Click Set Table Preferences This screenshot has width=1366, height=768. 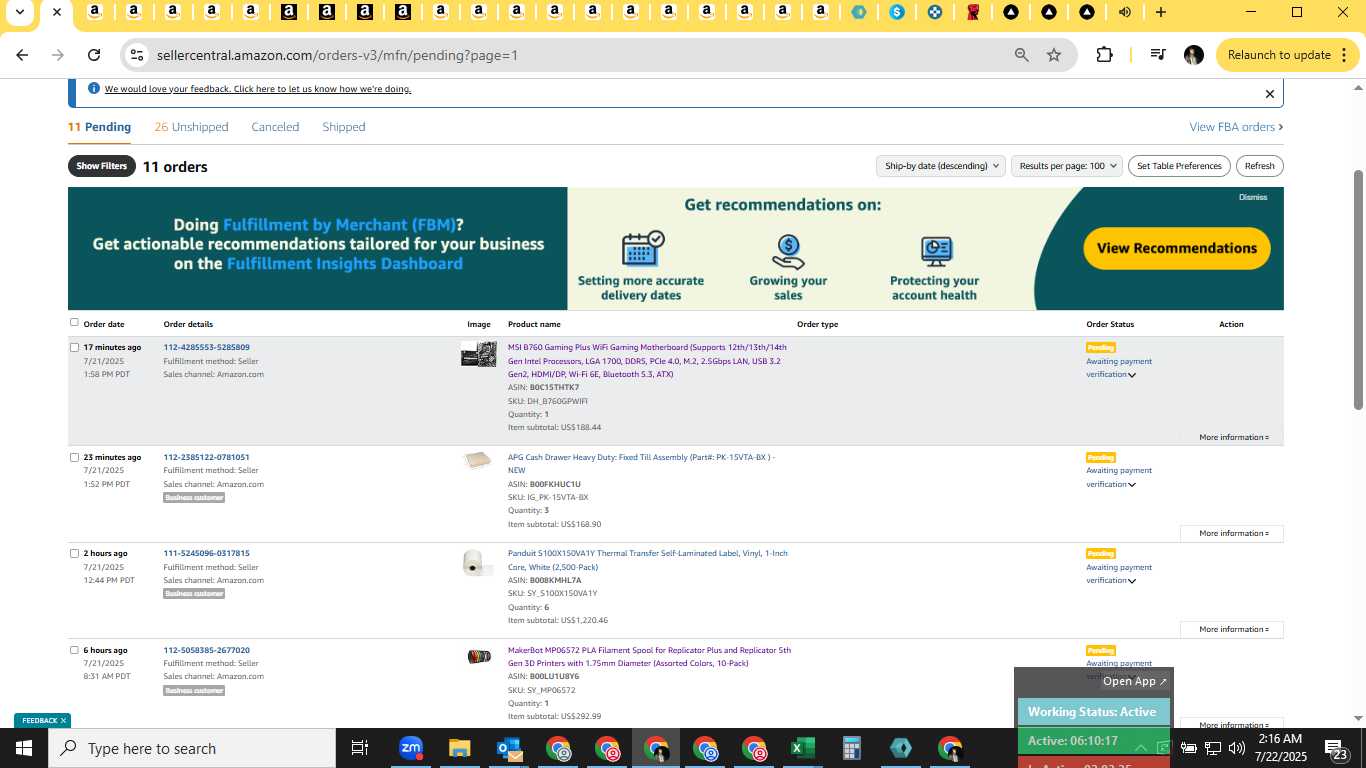[1179, 166]
